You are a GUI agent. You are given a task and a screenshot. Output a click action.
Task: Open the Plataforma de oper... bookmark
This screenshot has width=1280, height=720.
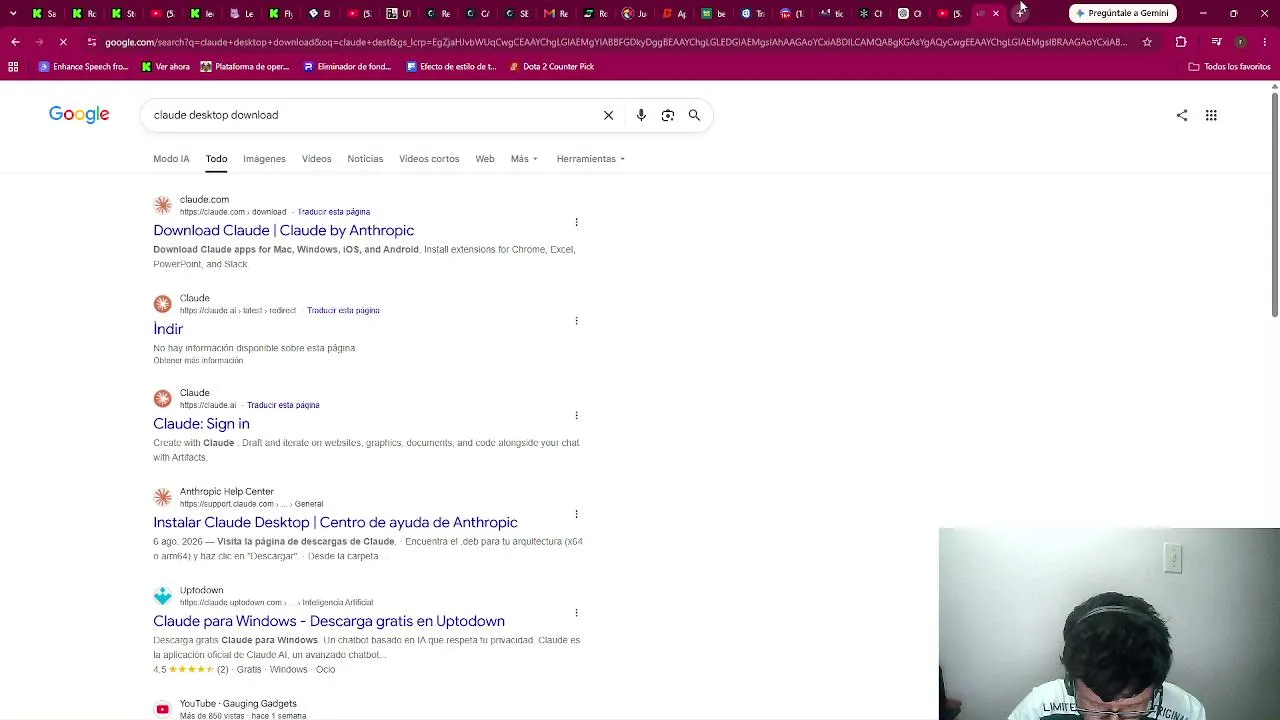245,67
